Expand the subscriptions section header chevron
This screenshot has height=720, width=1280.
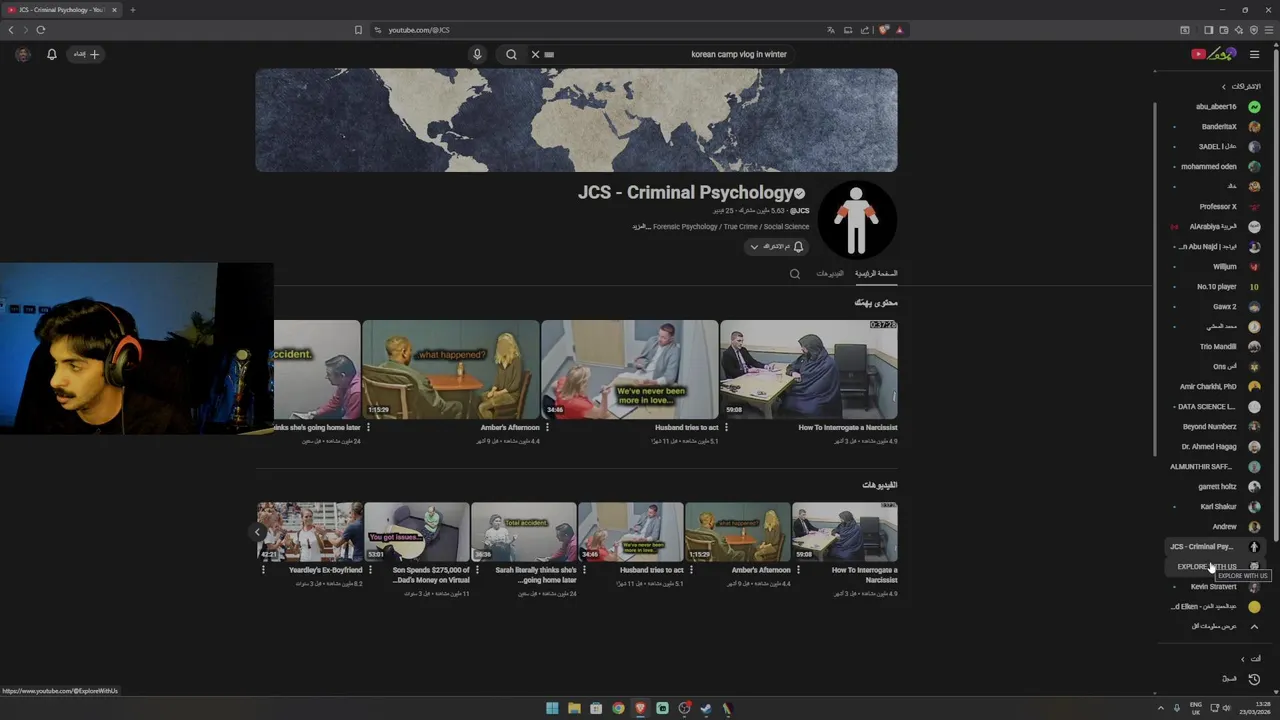point(1223,87)
